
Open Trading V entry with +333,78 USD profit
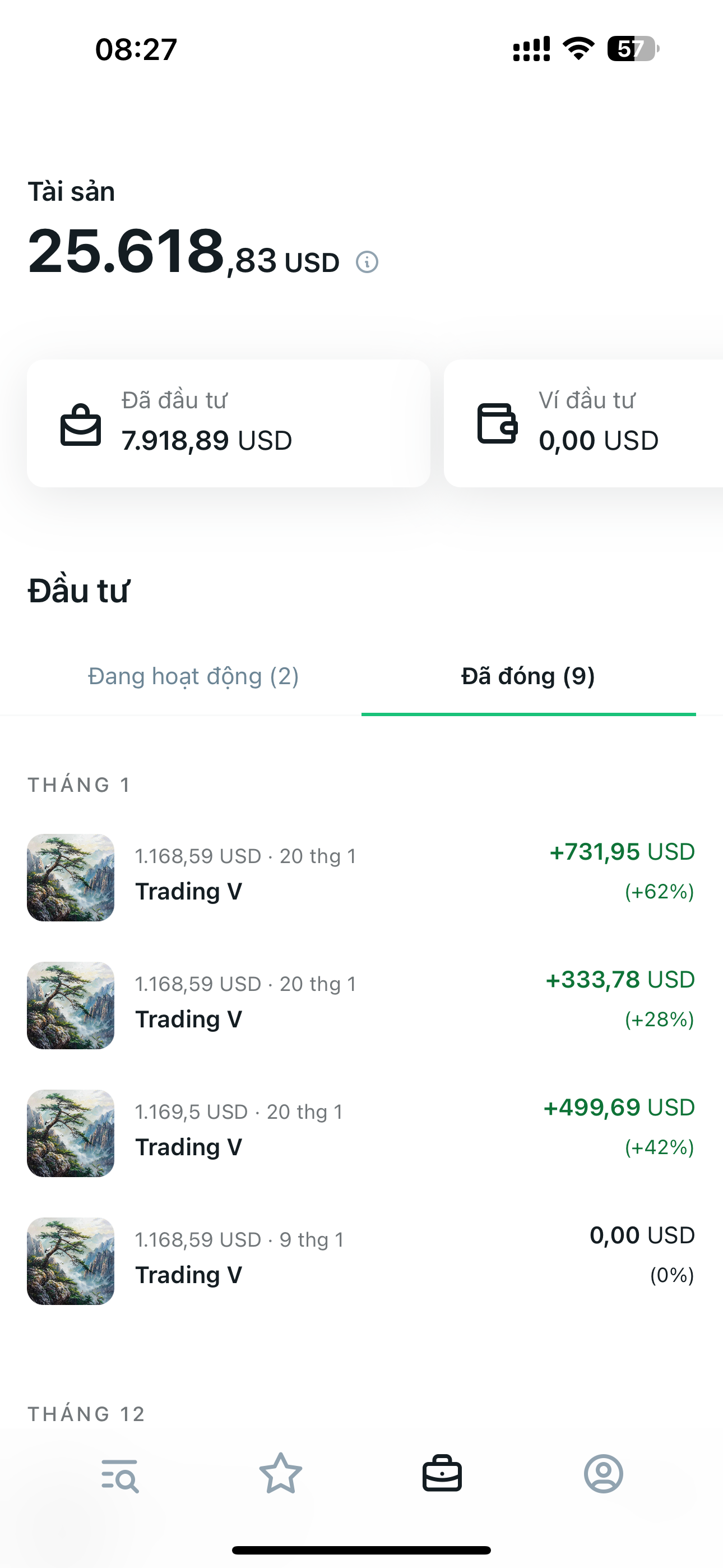pyautogui.click(x=361, y=1005)
